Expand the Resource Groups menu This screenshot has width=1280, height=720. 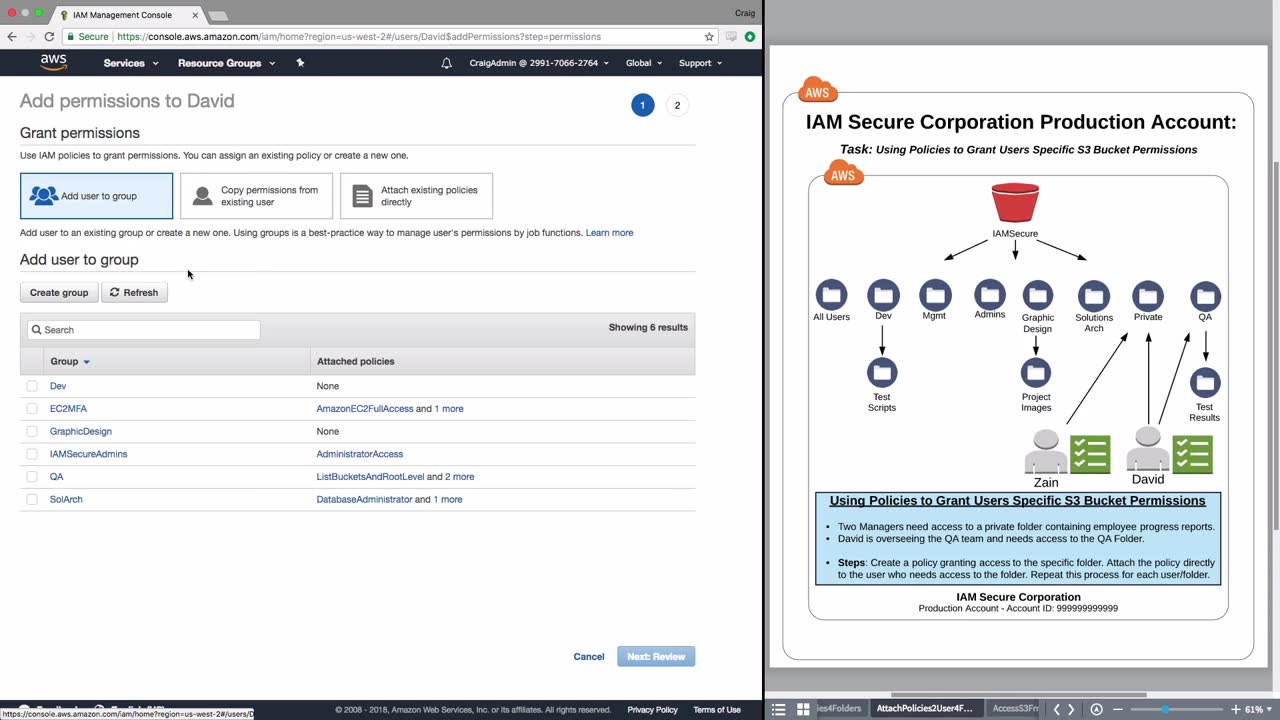click(x=226, y=63)
